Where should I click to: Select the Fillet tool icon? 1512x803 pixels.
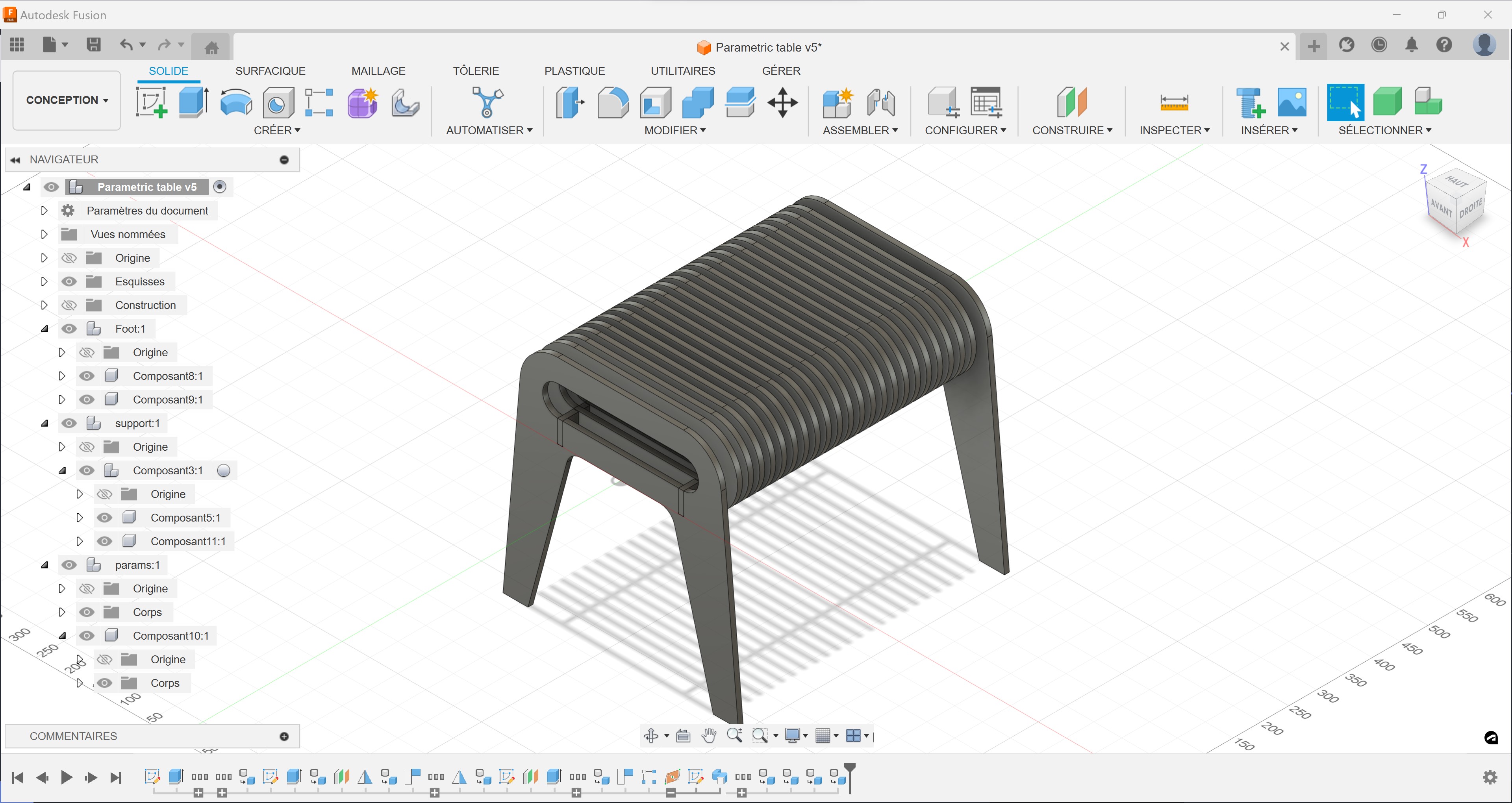click(x=613, y=102)
